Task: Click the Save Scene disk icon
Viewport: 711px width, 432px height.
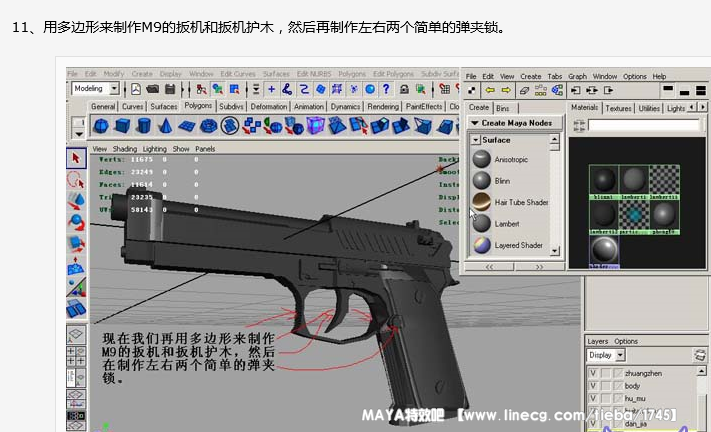Action: coord(170,89)
